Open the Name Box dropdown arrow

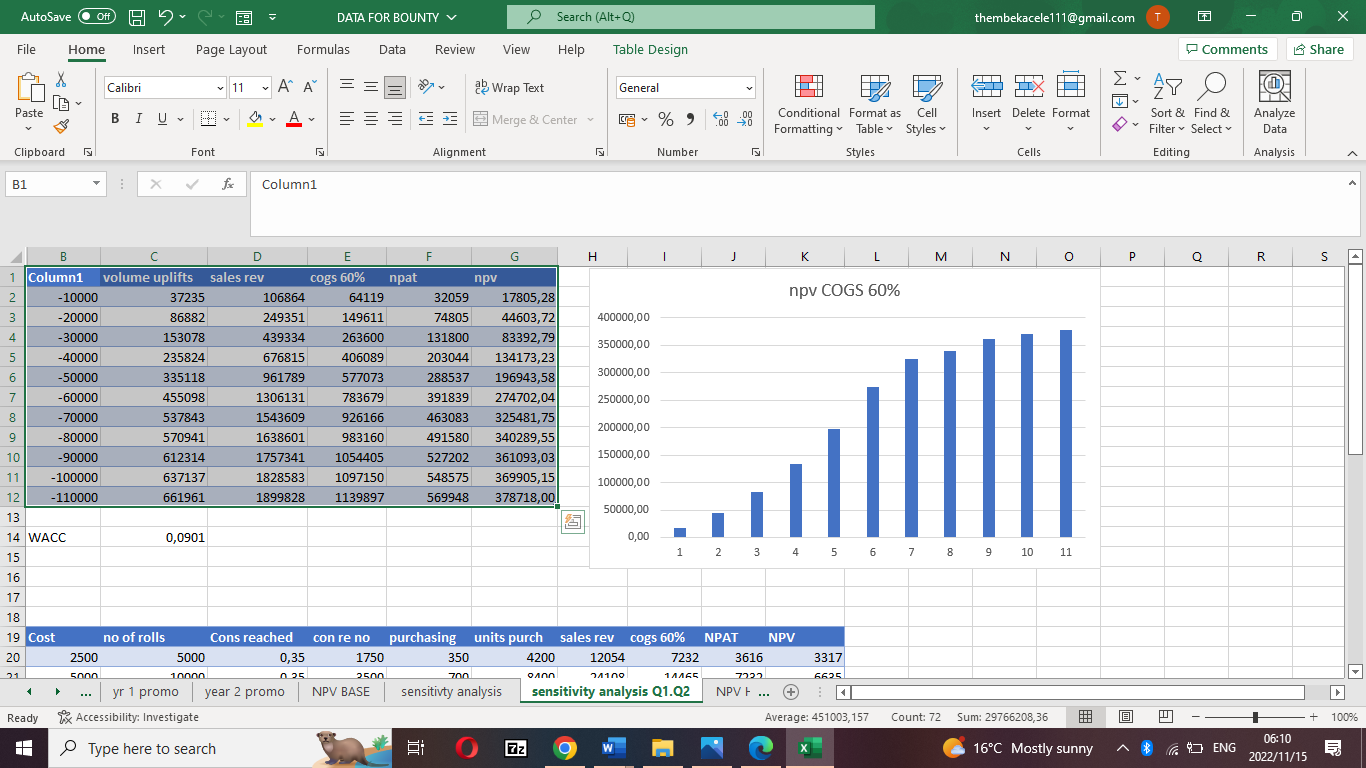96,184
